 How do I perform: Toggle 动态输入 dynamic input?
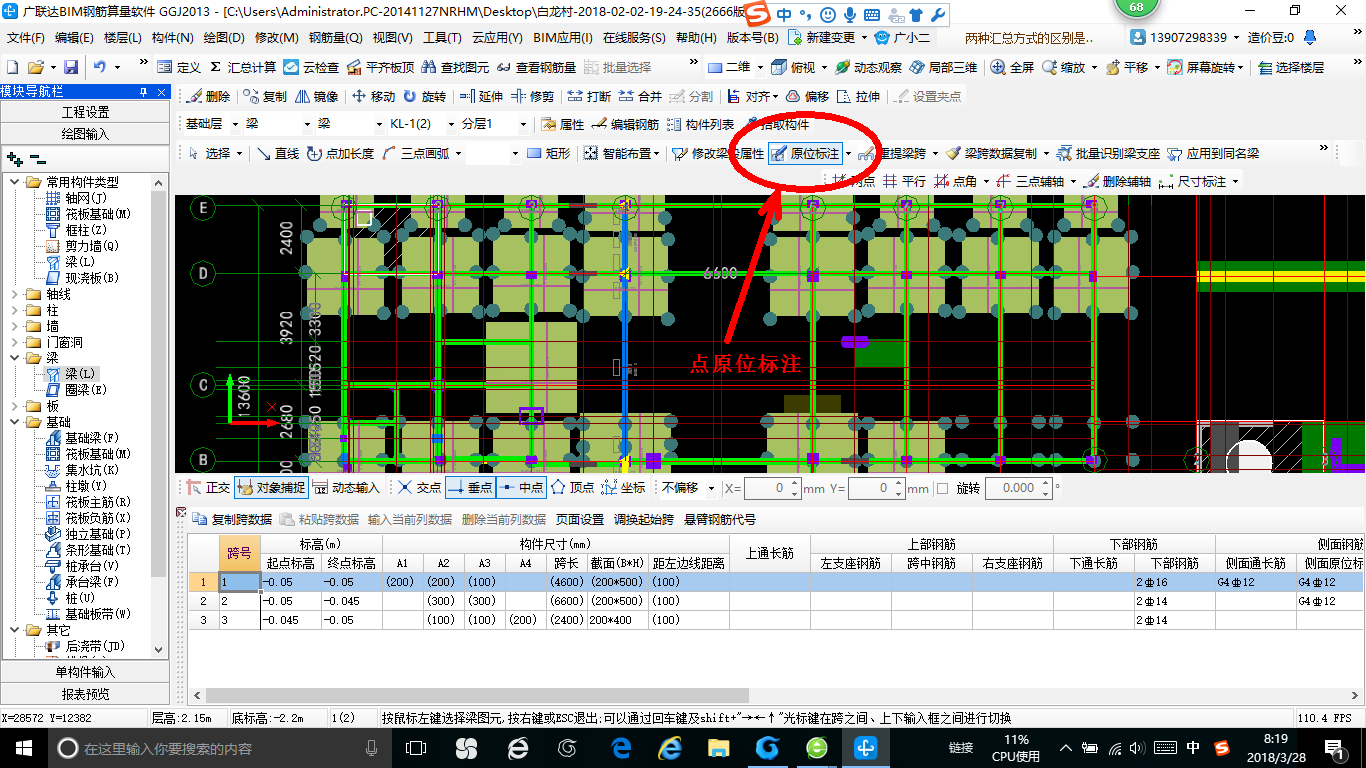(x=346, y=487)
